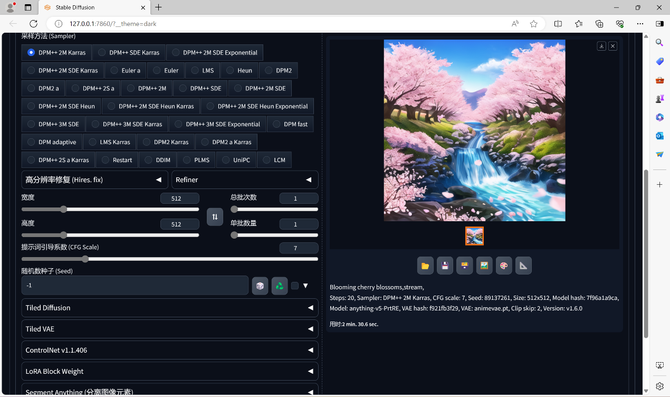Click the save image icon below preview
Viewport: 670px width, 397px height.
[x=445, y=266]
